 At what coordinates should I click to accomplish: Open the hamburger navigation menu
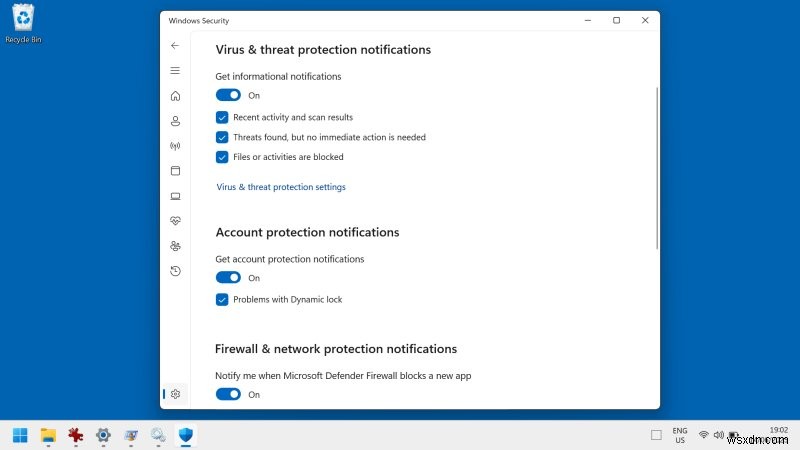175,70
